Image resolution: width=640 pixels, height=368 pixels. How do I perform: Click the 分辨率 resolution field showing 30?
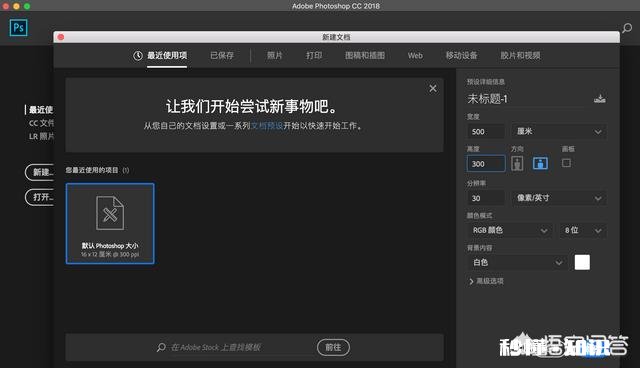pos(486,198)
